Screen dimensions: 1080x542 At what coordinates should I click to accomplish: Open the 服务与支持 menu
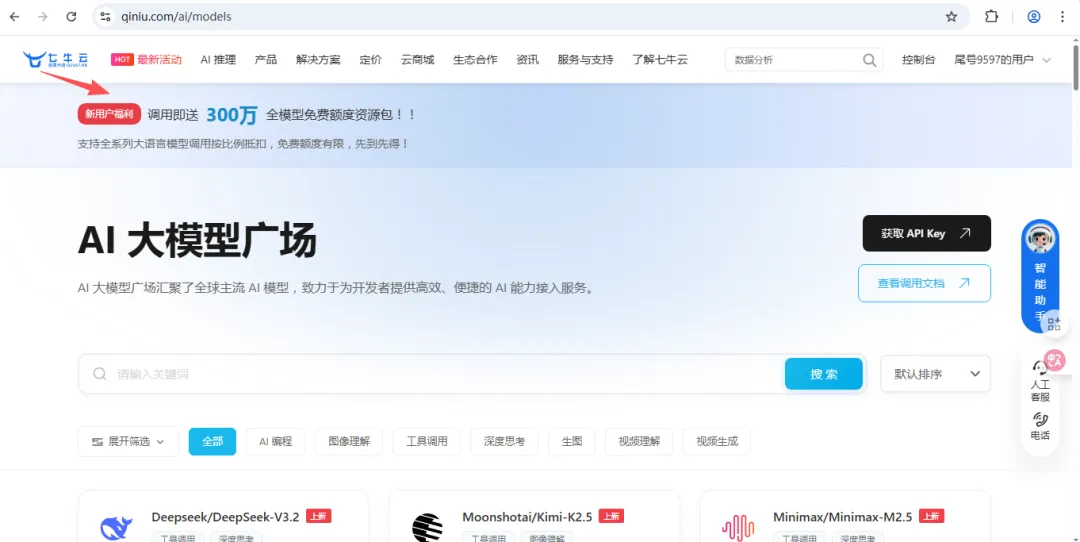click(x=585, y=60)
